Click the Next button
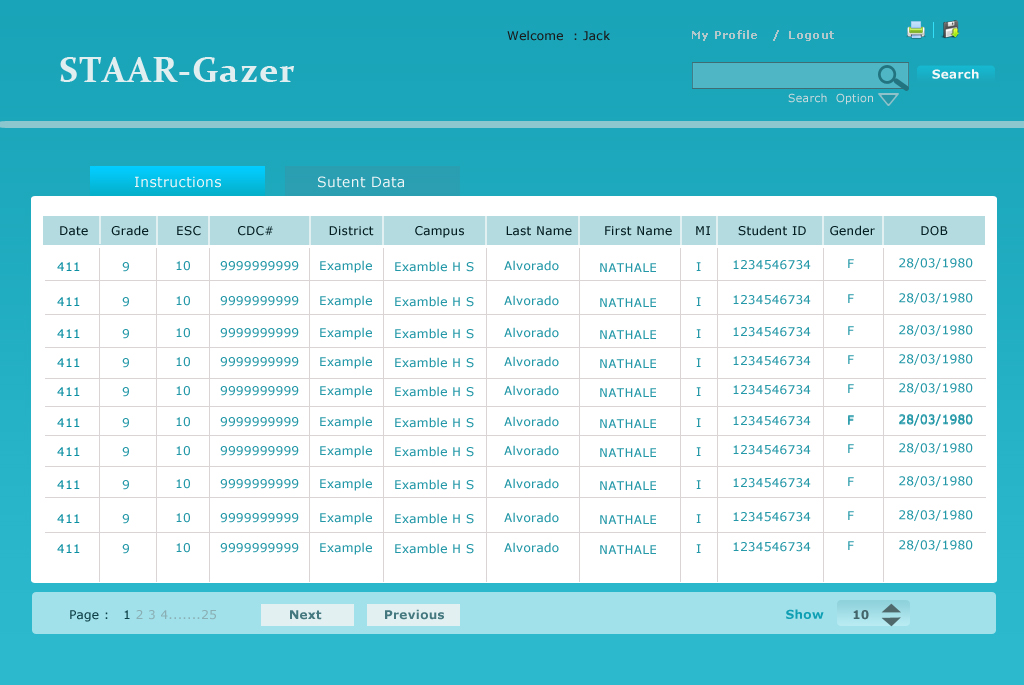This screenshot has width=1024, height=685. [306, 614]
